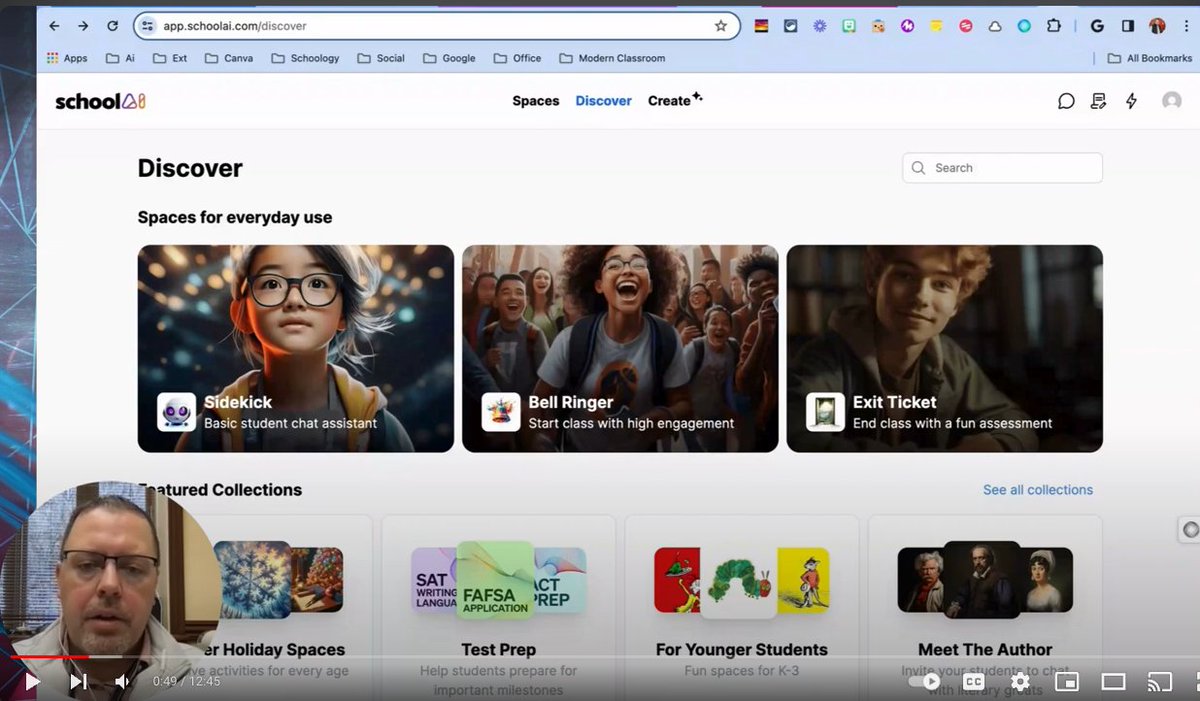Open the Bell Ringer space card
The width and height of the screenshot is (1200, 701).
[620, 349]
